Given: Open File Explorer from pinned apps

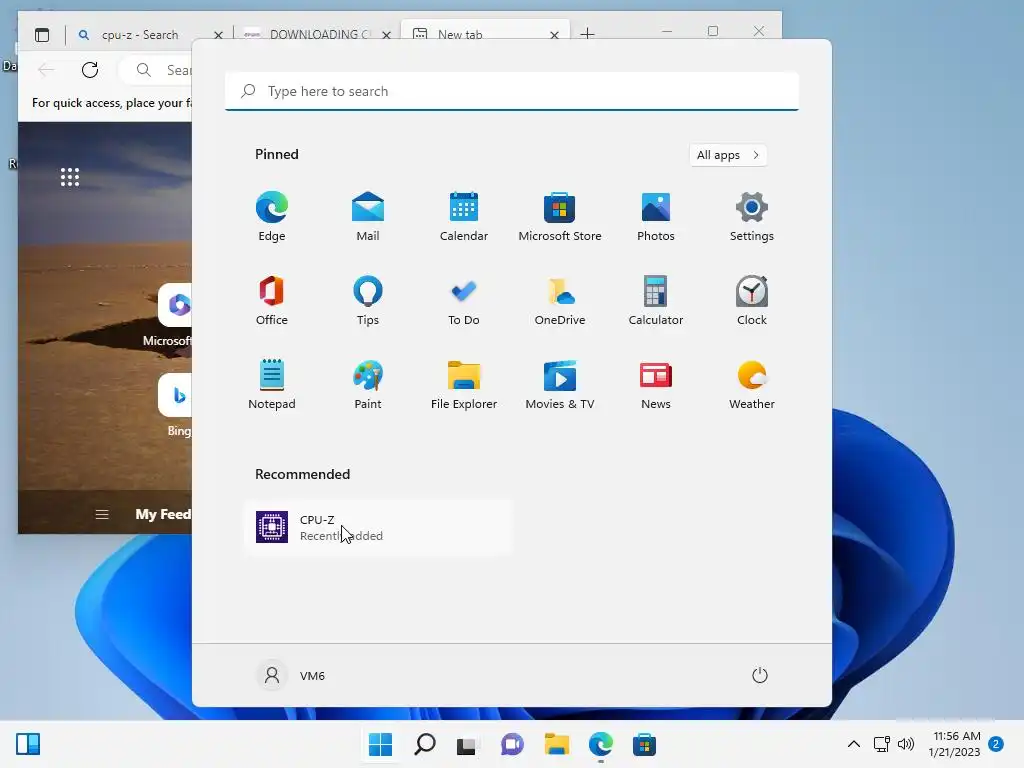Looking at the screenshot, I should tap(464, 384).
